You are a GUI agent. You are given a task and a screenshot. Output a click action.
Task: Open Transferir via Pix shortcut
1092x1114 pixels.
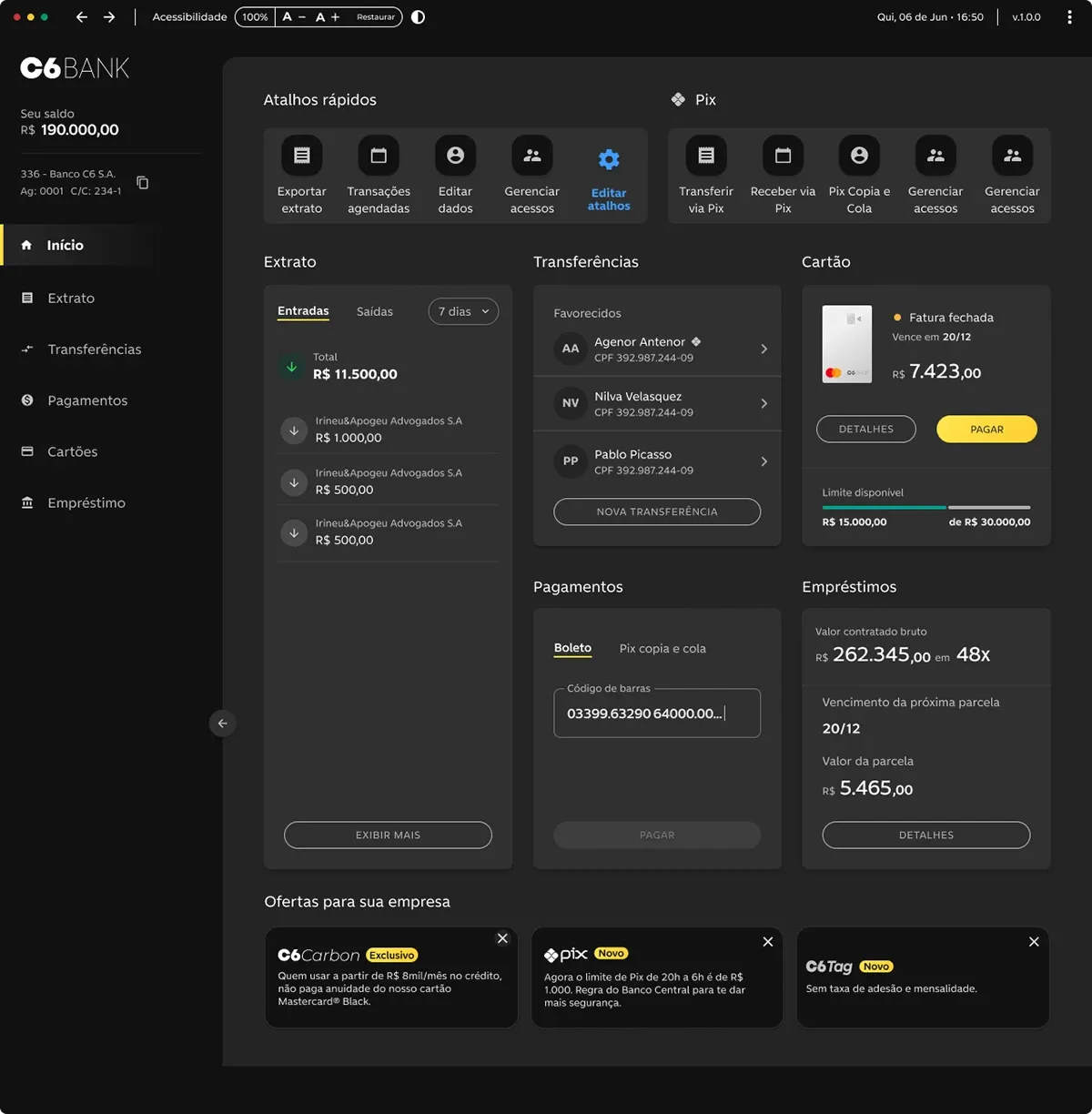[706, 176]
